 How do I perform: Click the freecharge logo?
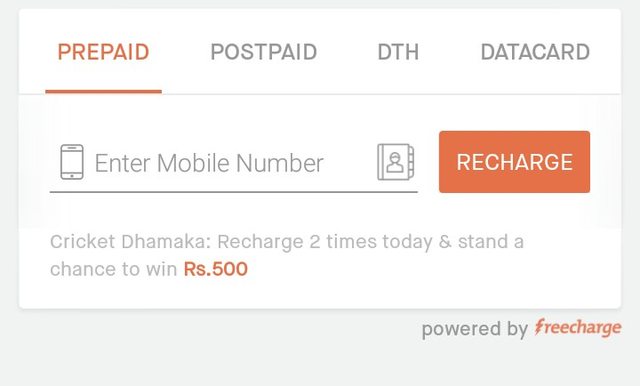click(578, 328)
